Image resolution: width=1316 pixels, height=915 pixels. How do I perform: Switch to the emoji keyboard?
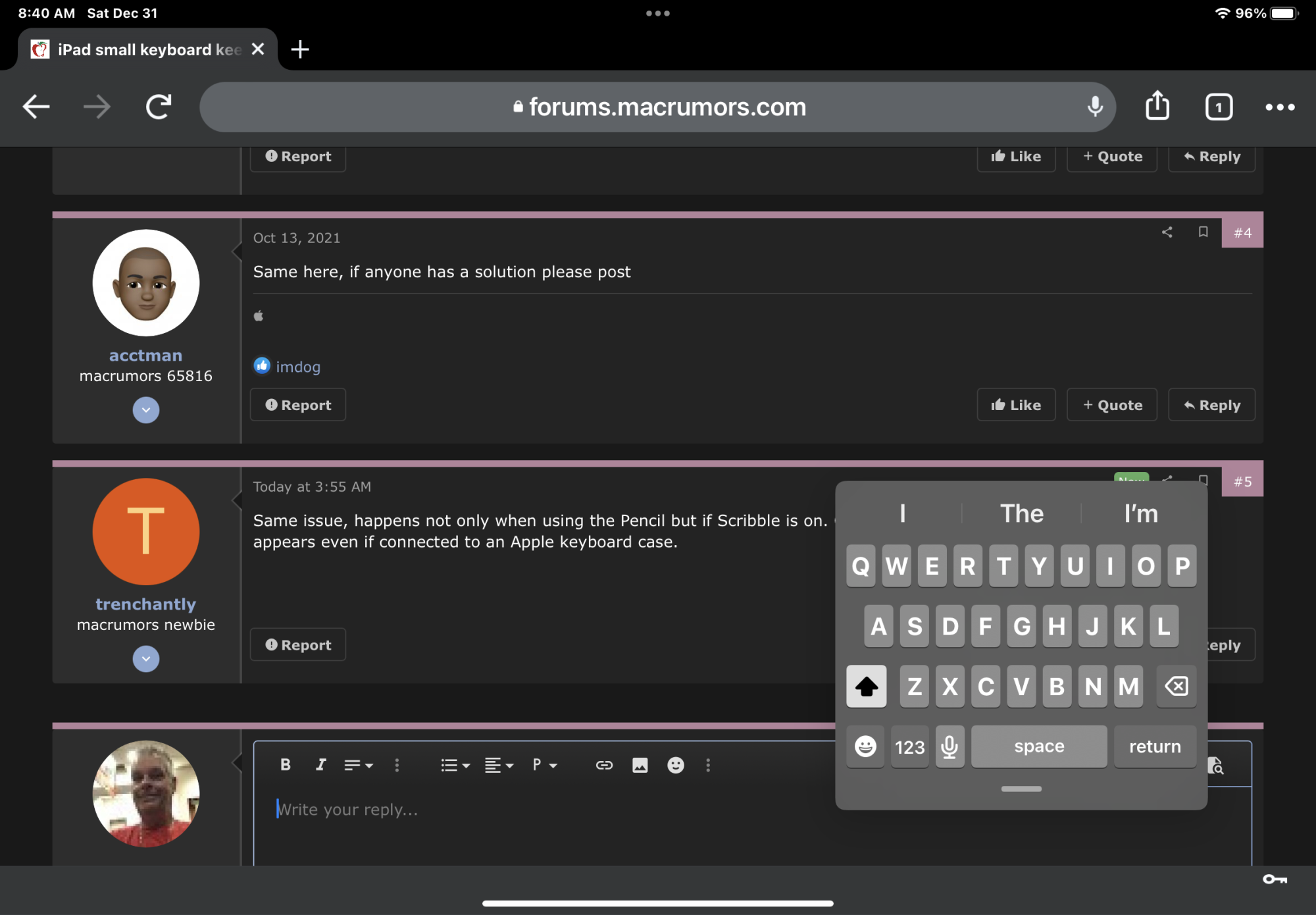[865, 746]
